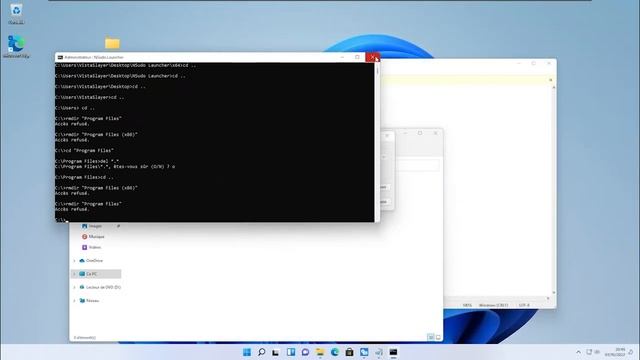Open Microsoft Store from the taskbar

tap(349, 352)
